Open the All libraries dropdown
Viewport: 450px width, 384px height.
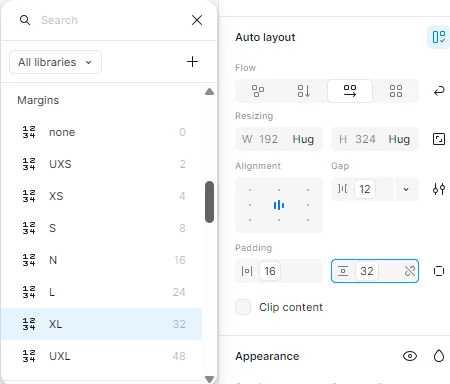point(55,62)
